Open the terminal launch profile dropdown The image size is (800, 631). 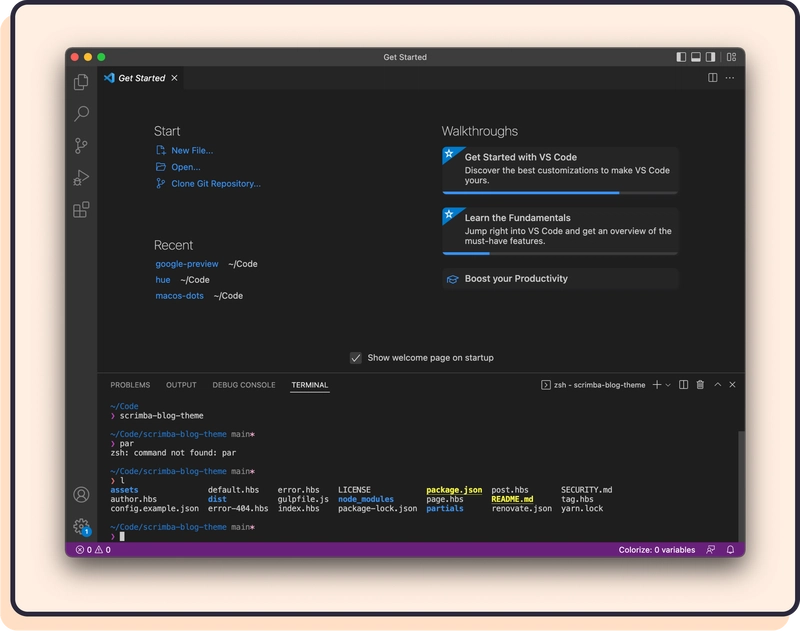667,385
